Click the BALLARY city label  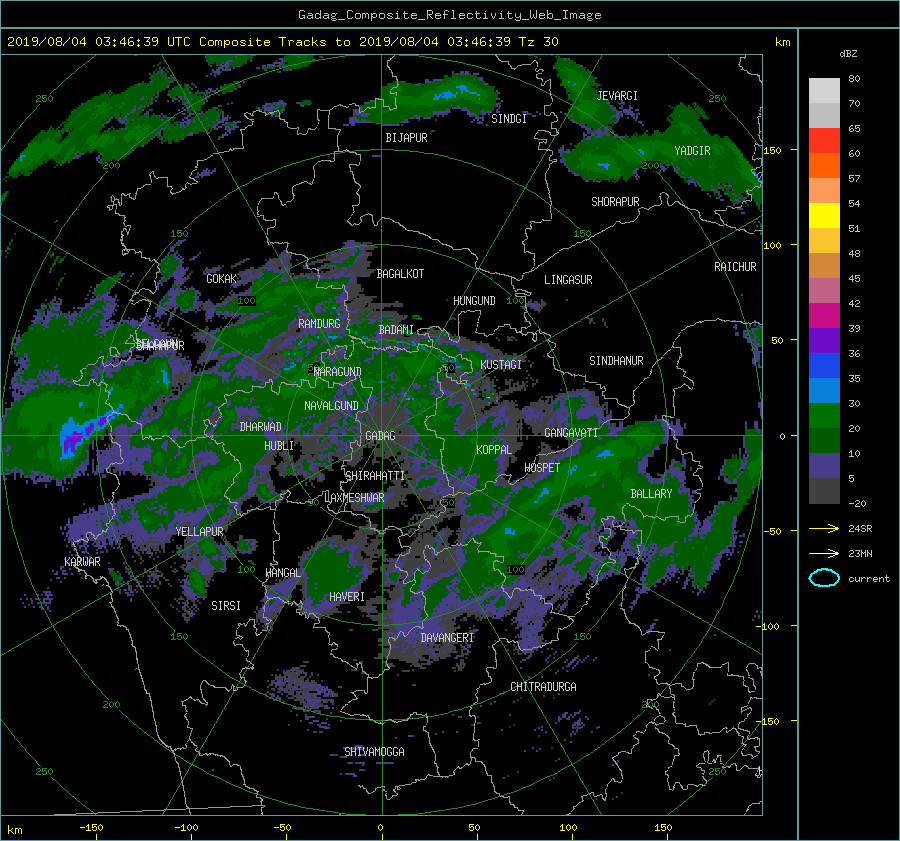[651, 494]
